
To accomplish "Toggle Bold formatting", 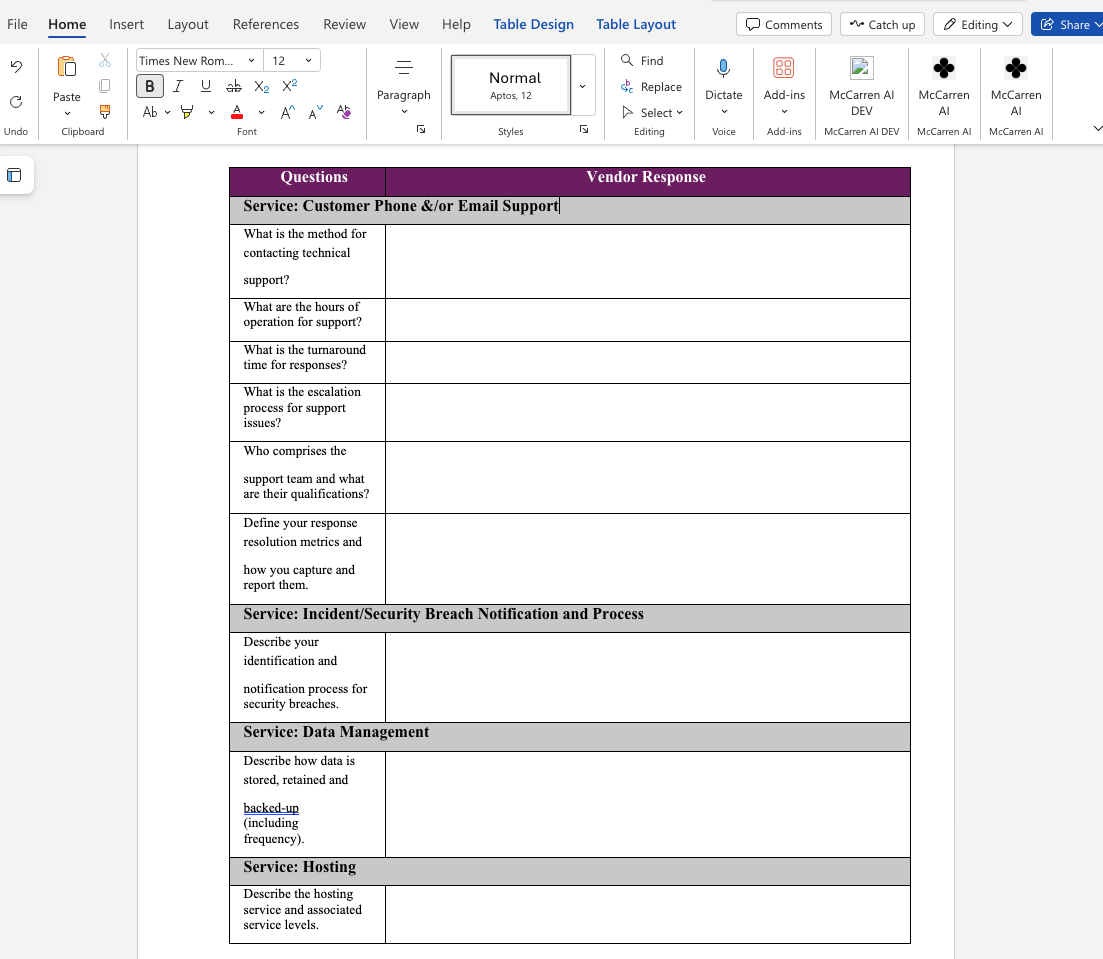I will click(x=150, y=86).
